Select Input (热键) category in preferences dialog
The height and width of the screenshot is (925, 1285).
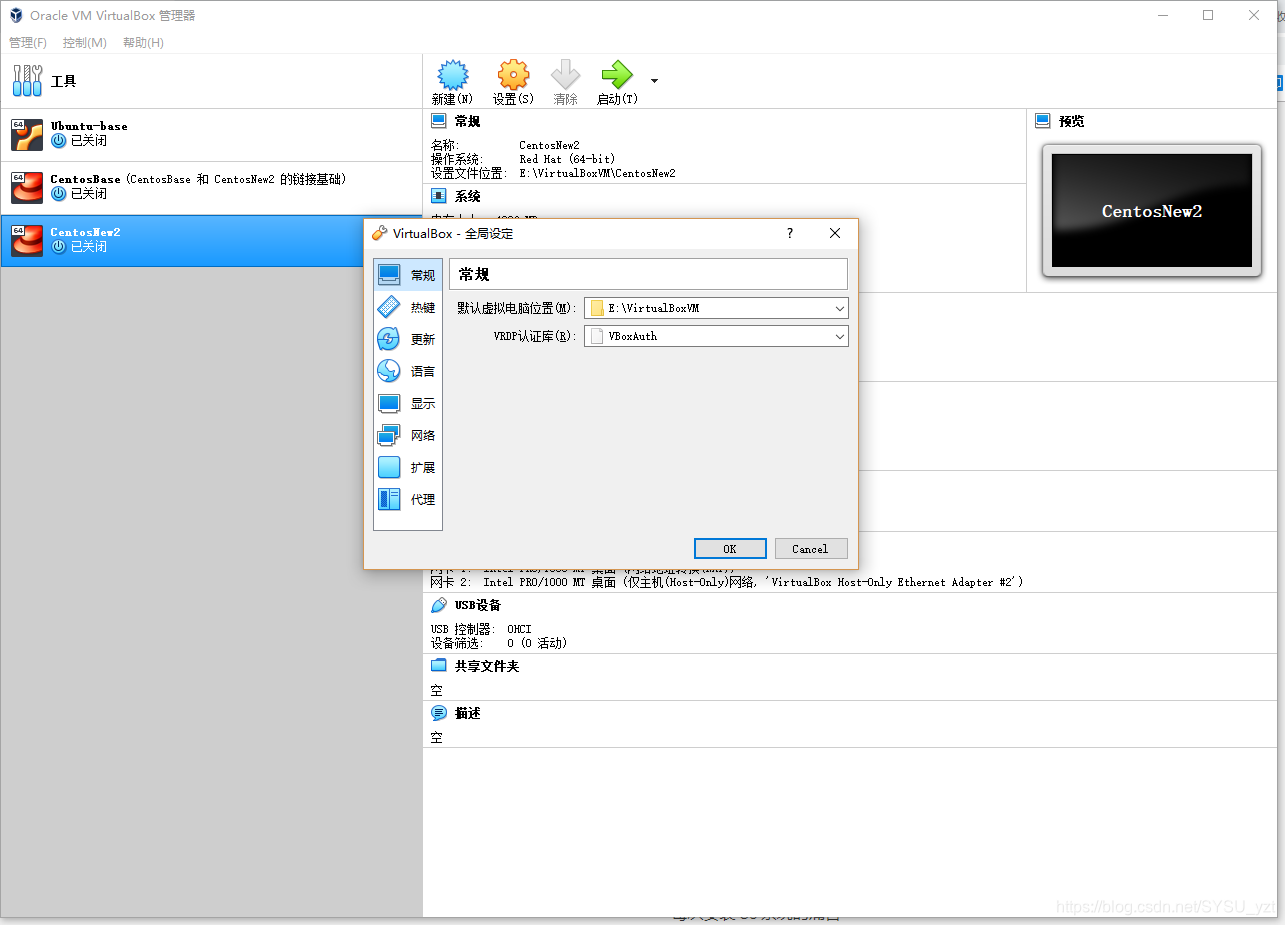[408, 307]
